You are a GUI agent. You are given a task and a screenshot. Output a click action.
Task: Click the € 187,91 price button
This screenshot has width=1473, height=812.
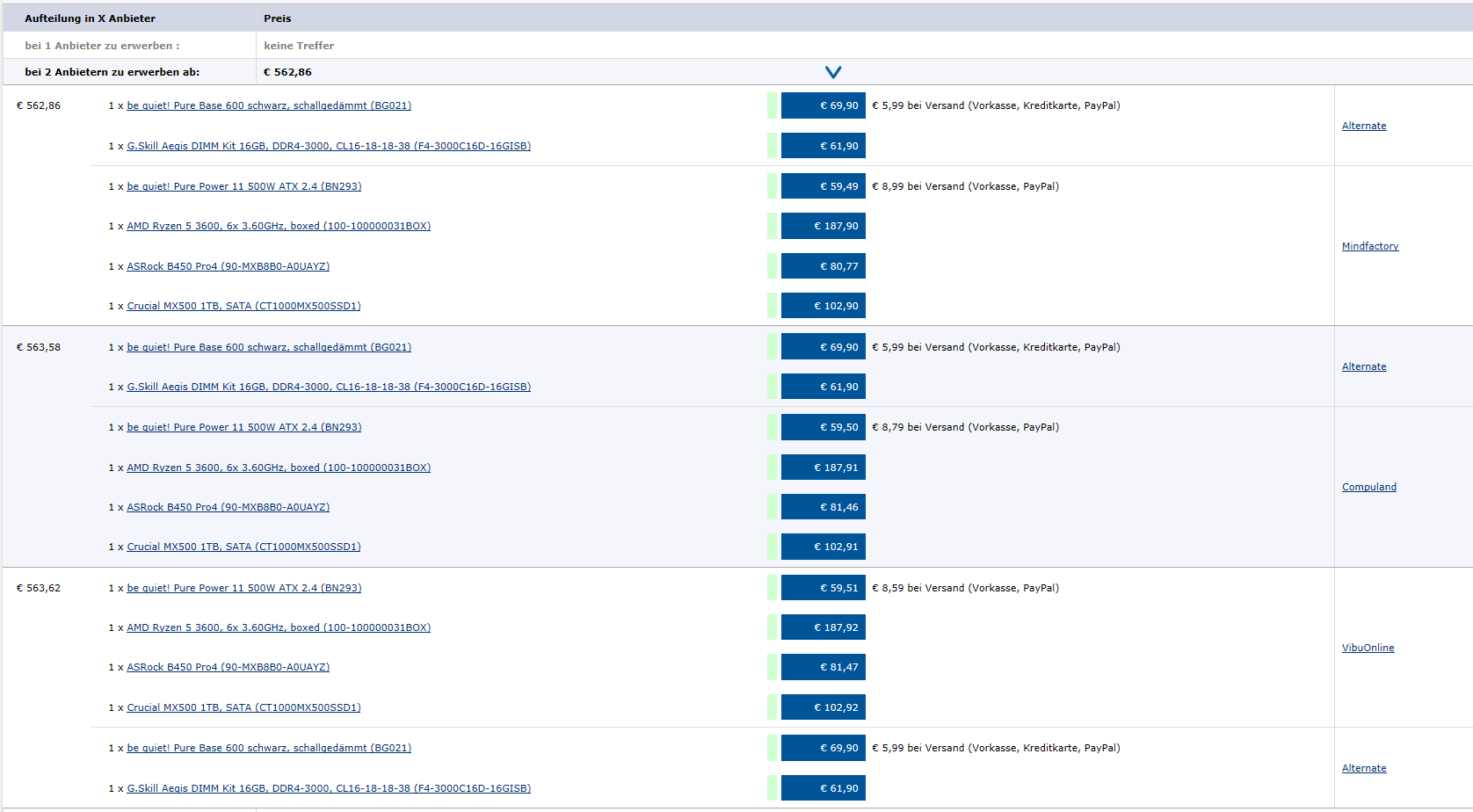tap(824, 468)
